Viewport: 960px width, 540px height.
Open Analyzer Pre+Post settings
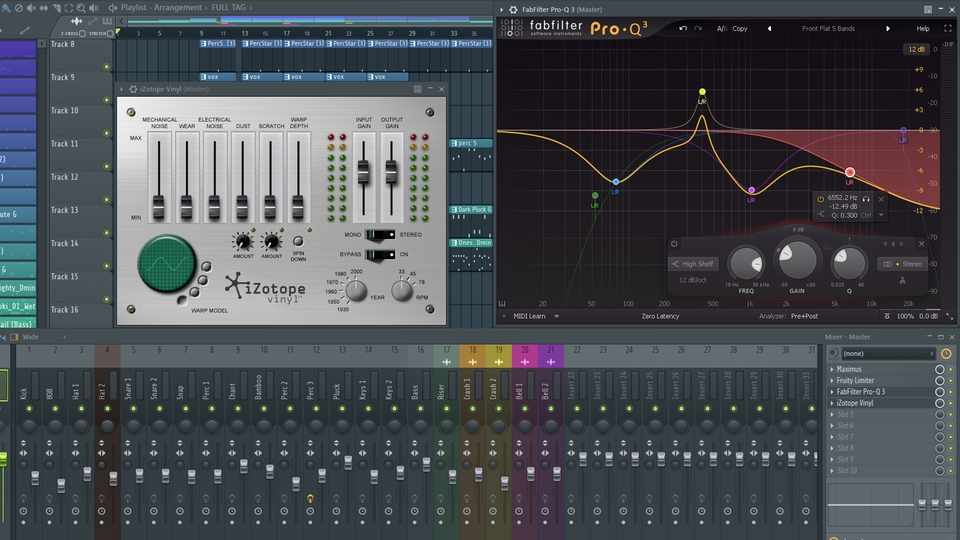[804, 317]
